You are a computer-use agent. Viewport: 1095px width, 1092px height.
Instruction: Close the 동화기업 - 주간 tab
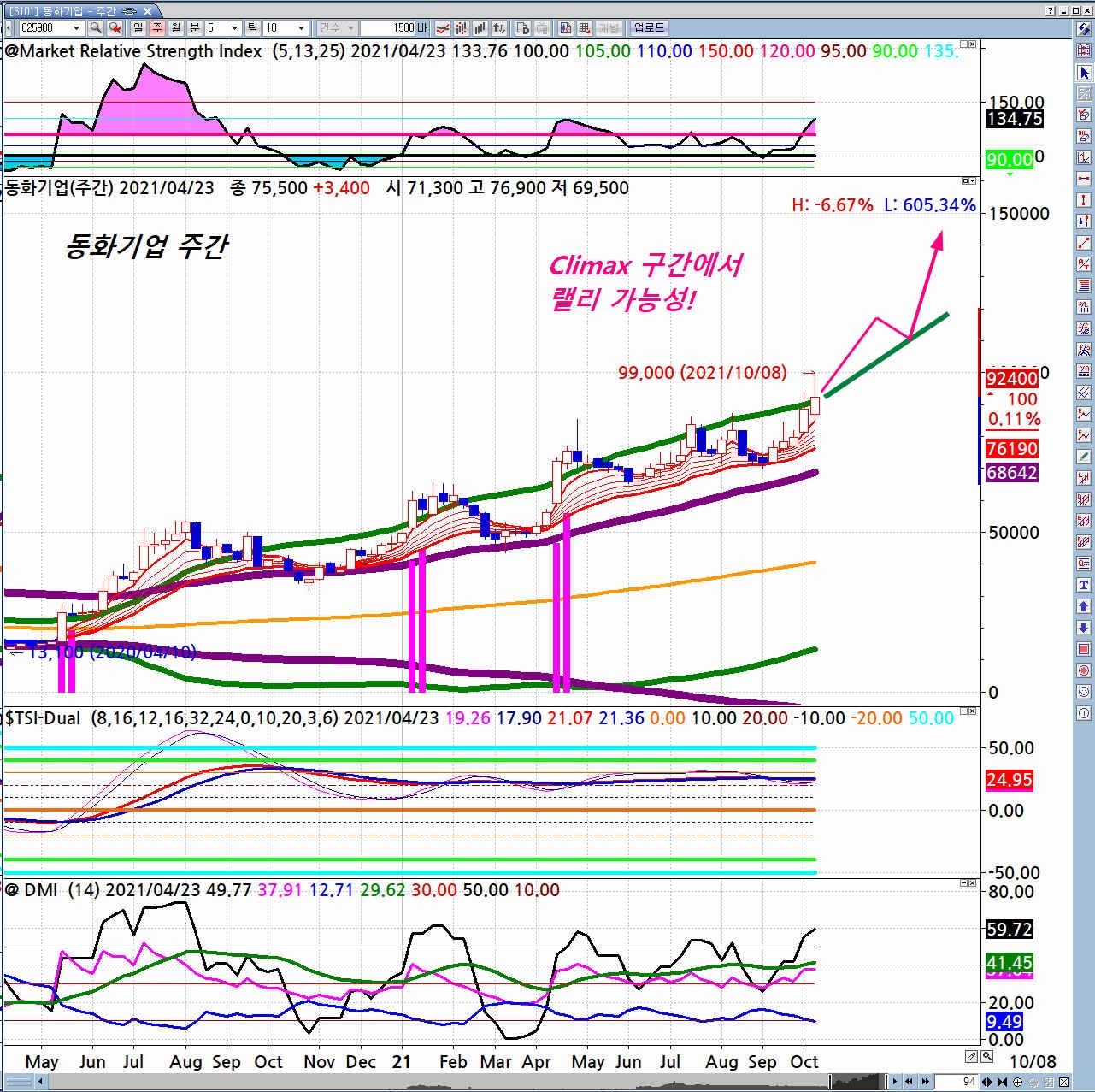(148, 10)
